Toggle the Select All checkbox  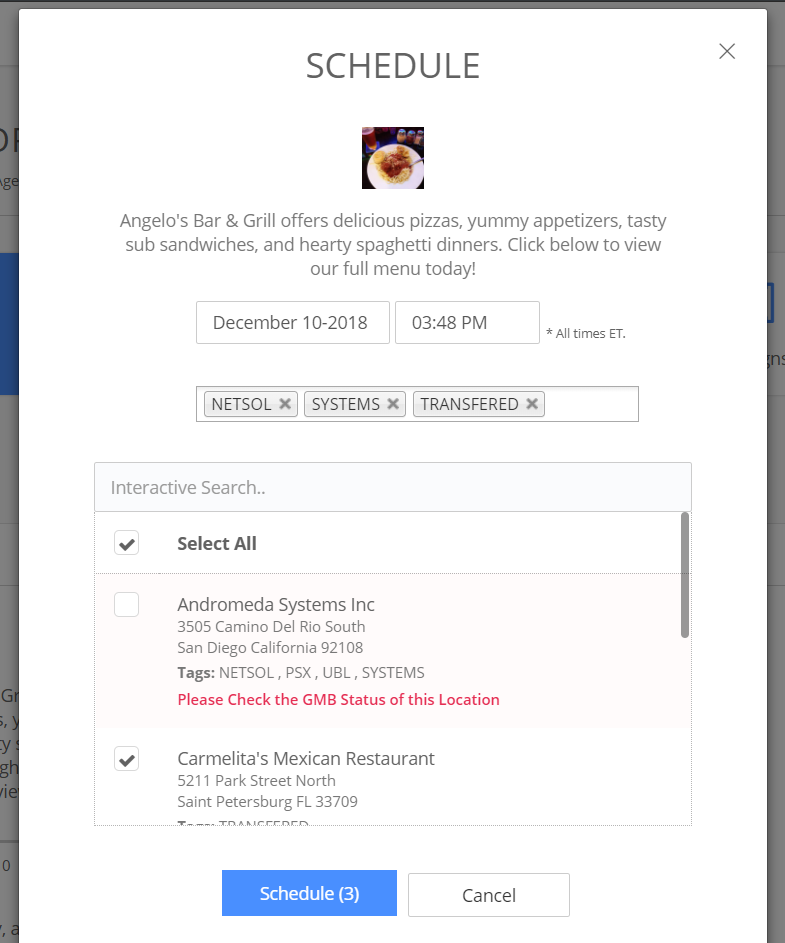coord(127,543)
